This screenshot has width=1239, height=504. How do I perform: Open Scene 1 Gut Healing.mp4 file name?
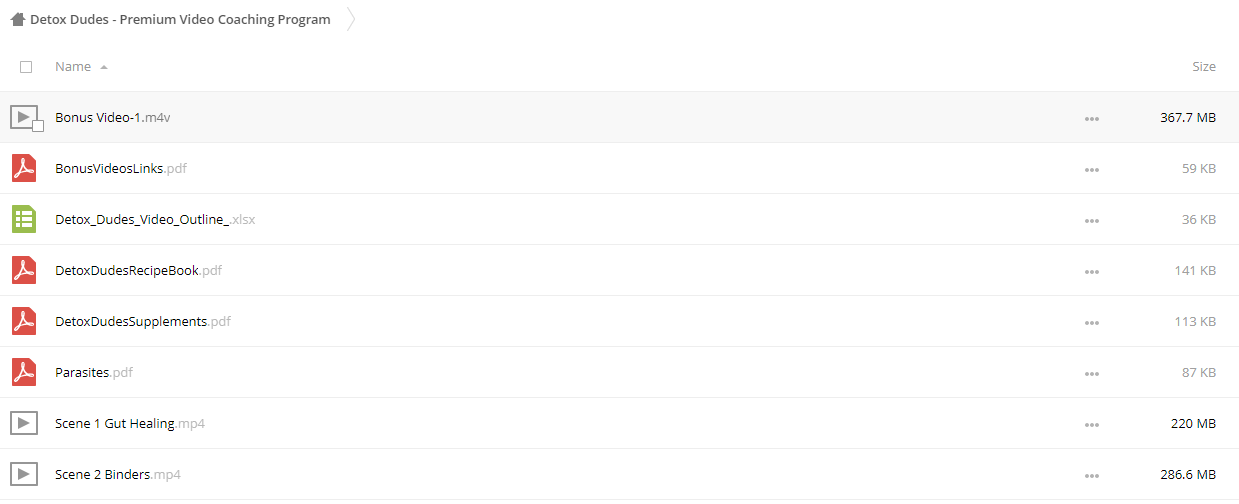(x=130, y=423)
